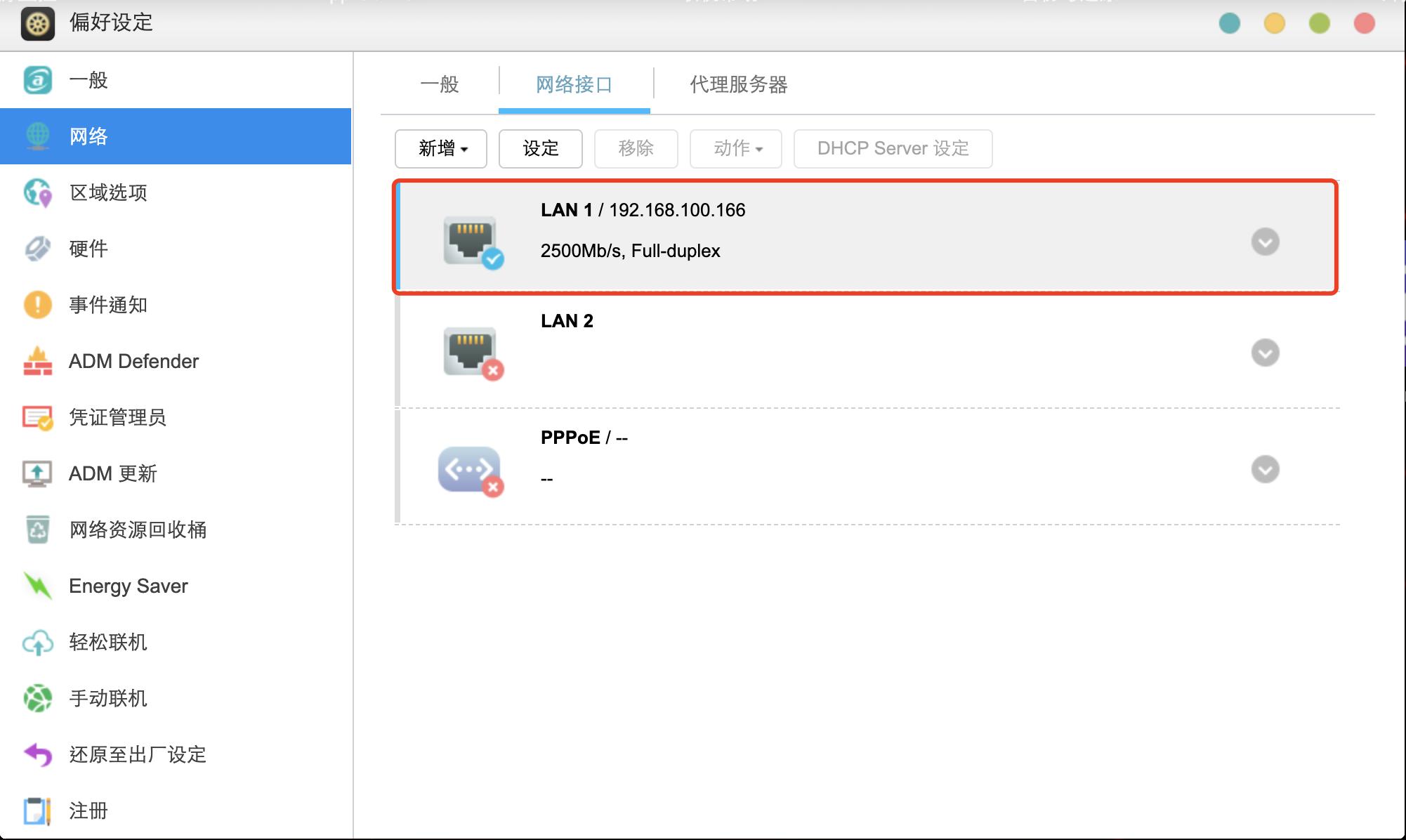This screenshot has height=840, width=1406.
Task: Click the 事件通知 alert icon
Action: pyautogui.click(x=37, y=305)
